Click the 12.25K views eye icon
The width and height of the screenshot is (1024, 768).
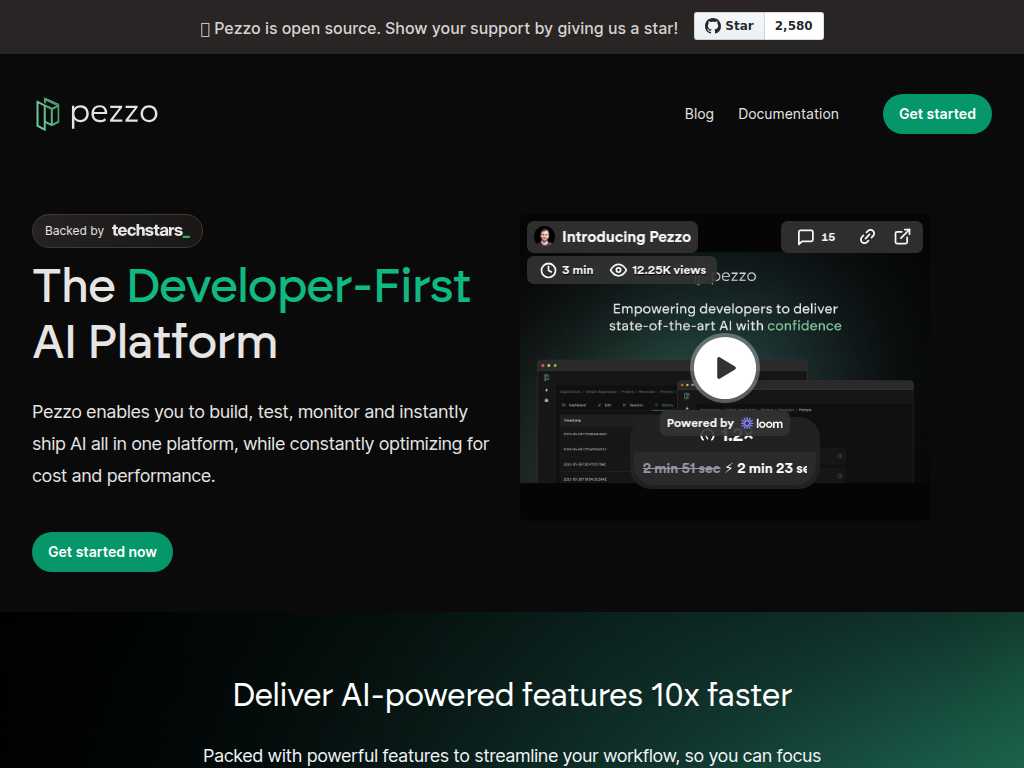[618, 270]
